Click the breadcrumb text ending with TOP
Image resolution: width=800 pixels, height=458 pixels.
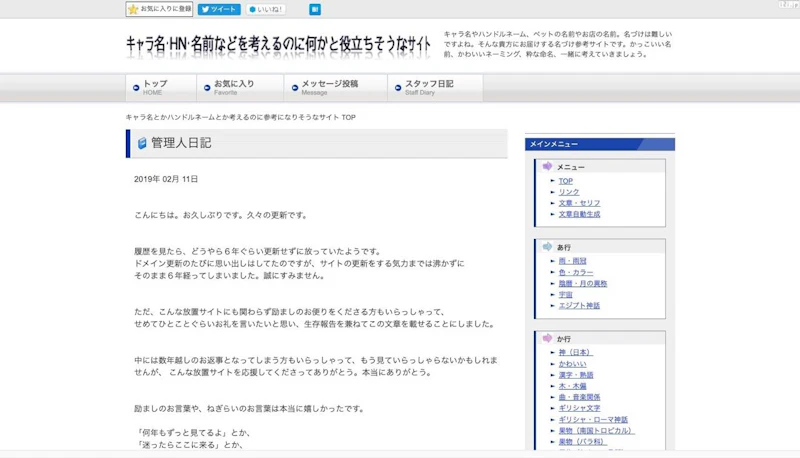pos(240,117)
